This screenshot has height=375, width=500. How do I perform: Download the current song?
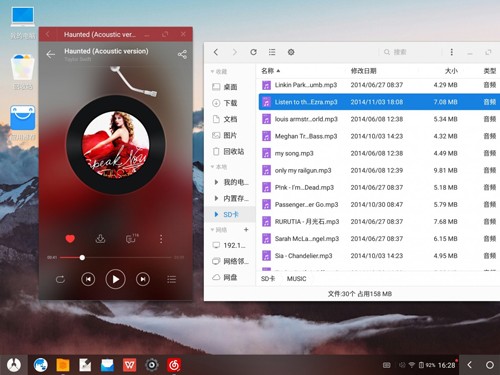click(x=100, y=239)
